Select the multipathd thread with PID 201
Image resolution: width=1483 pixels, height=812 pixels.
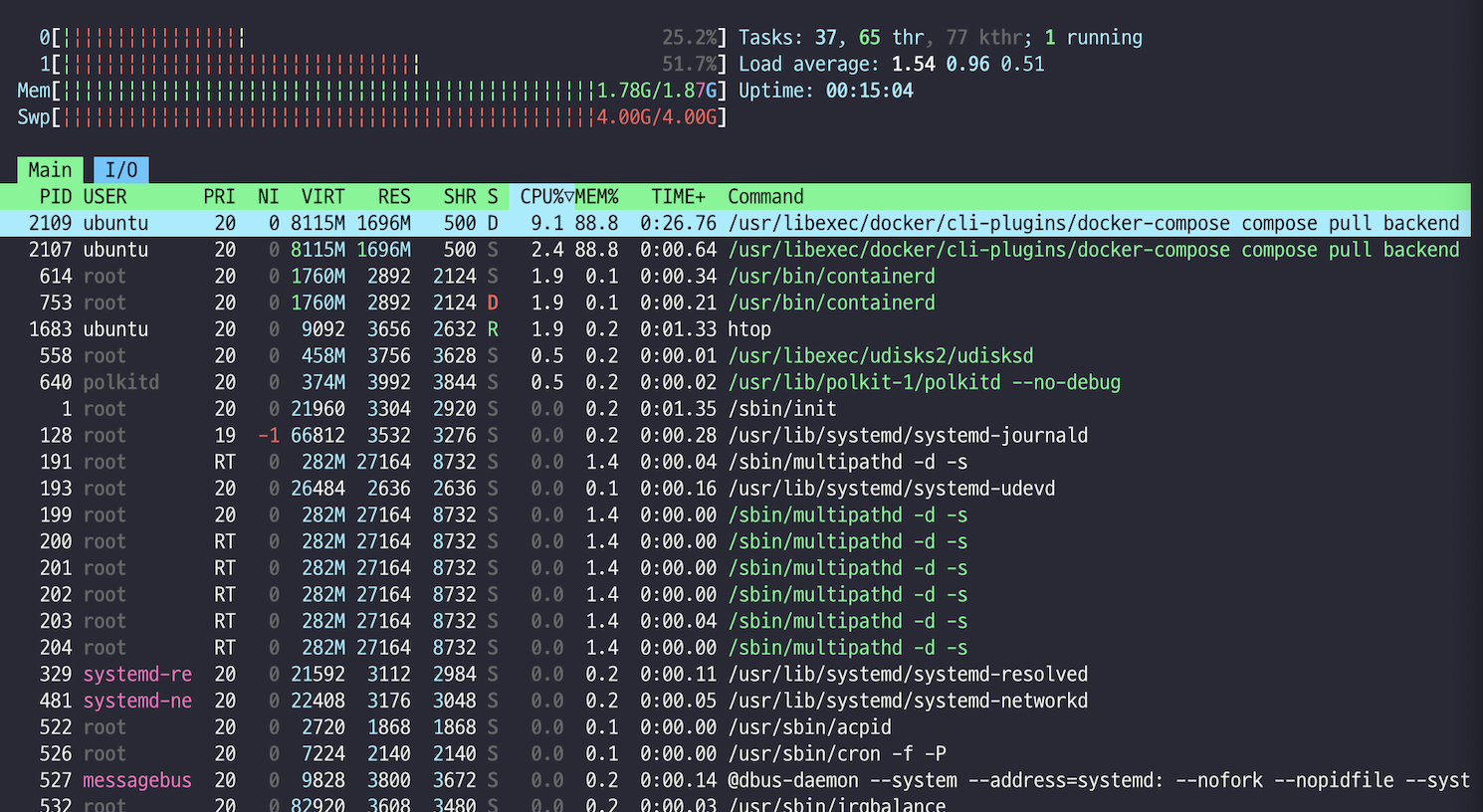pyautogui.click(x=736, y=568)
